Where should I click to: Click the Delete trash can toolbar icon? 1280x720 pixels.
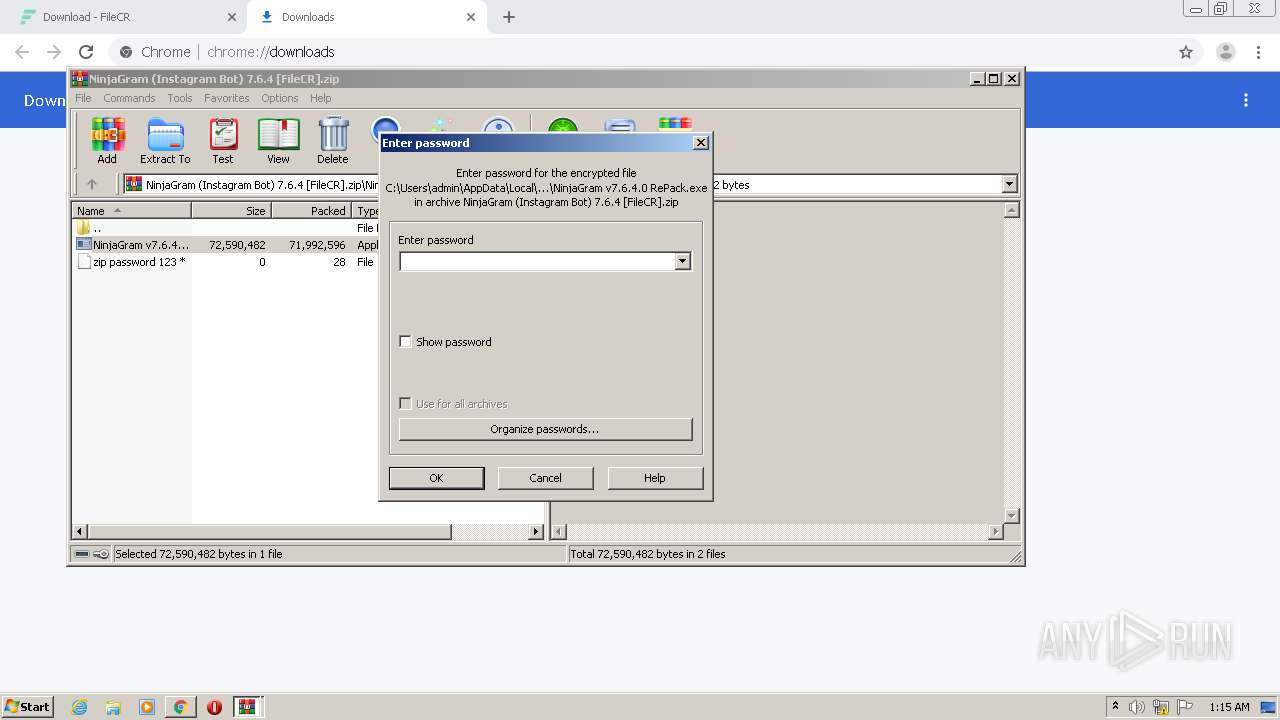point(333,141)
